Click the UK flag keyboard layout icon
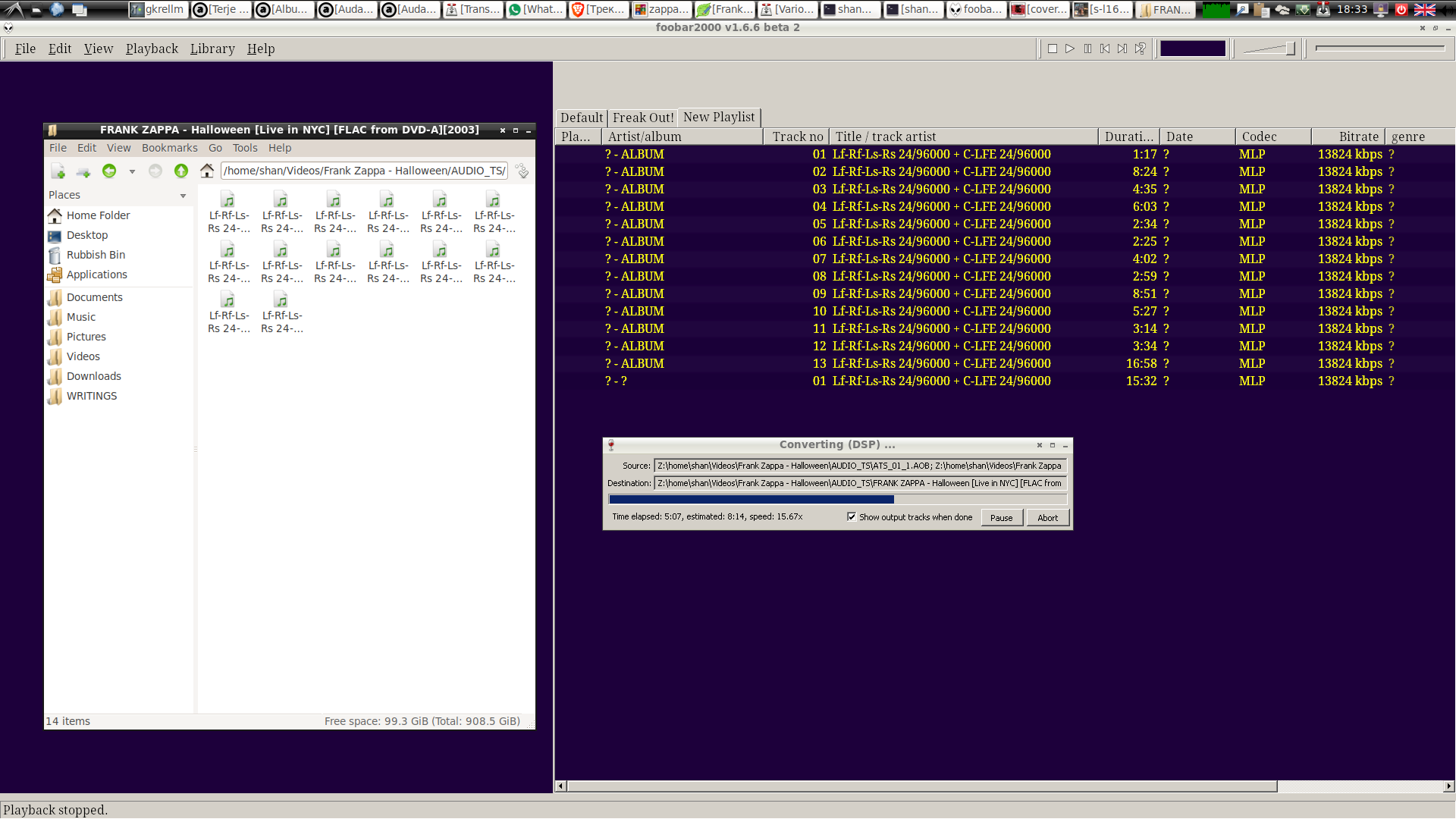The image size is (1456, 819). click(1425, 10)
